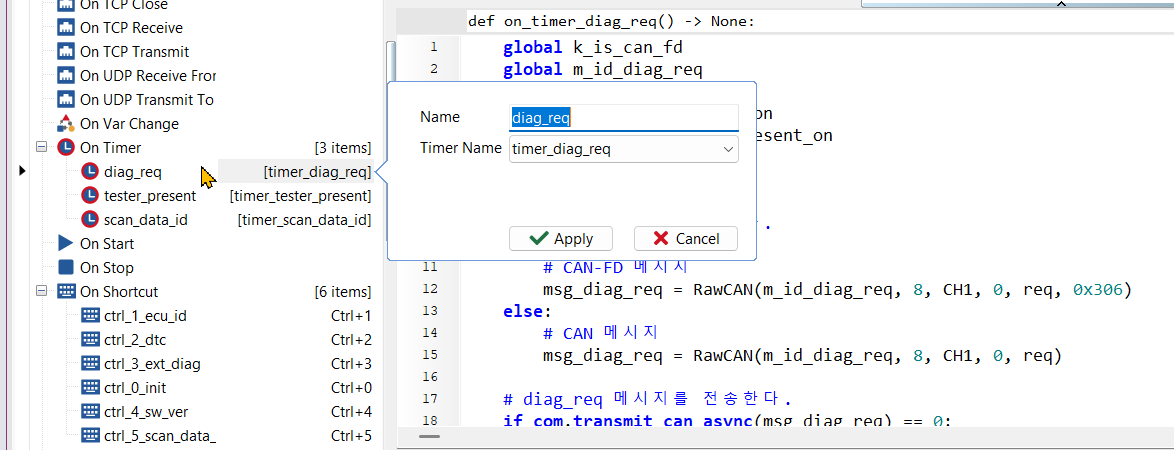Select the On TCP Transmit tree item
Image resolution: width=1174 pixels, height=450 pixels.
click(134, 52)
